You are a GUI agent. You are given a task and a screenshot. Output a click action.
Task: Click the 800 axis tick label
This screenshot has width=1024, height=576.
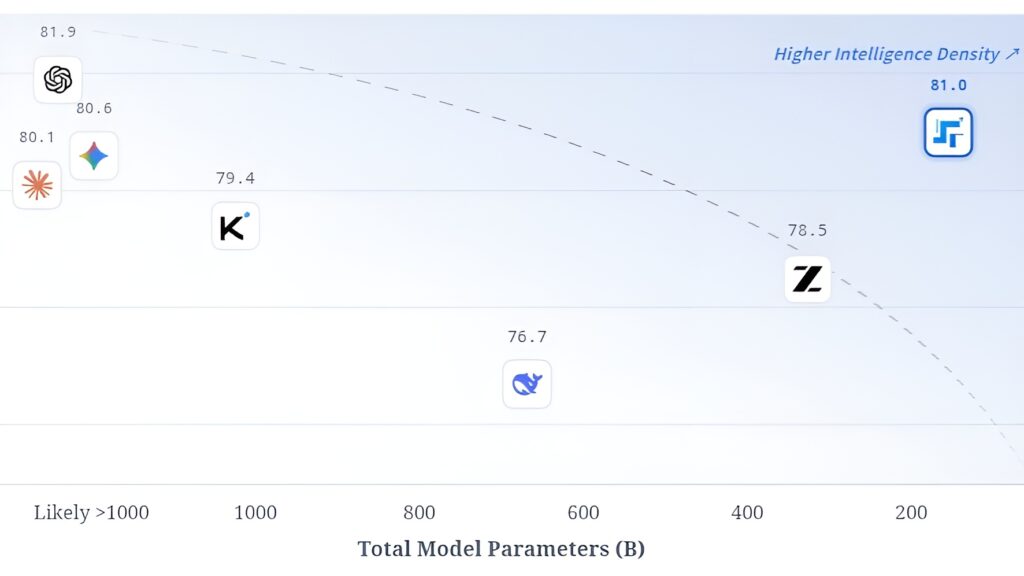point(419,513)
